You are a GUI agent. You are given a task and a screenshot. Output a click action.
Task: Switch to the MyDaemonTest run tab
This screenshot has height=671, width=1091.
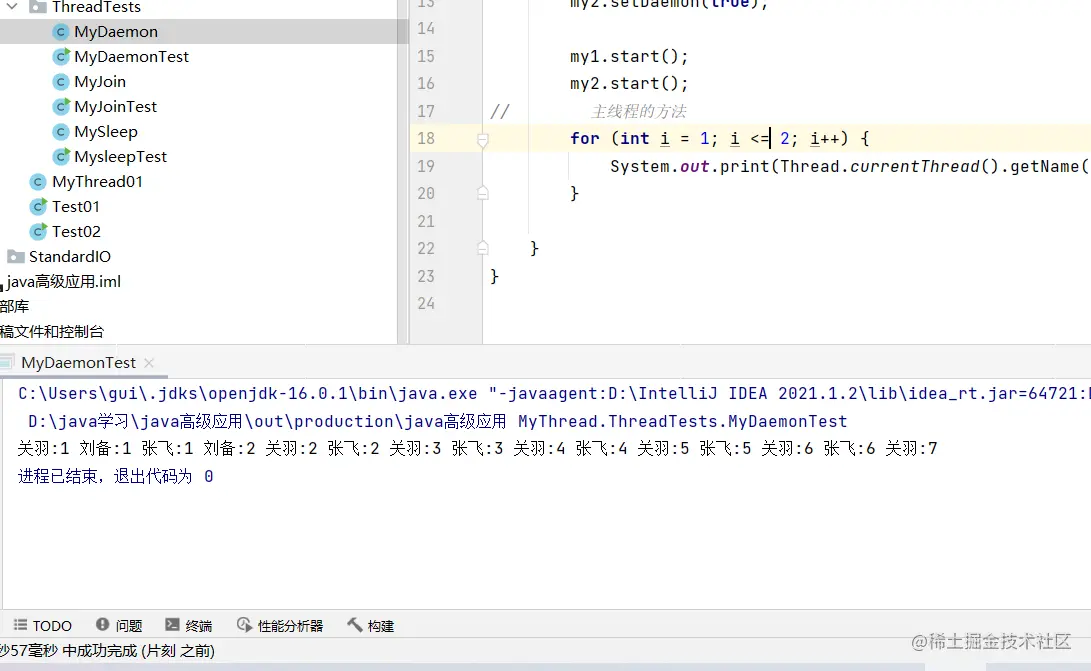click(79, 363)
